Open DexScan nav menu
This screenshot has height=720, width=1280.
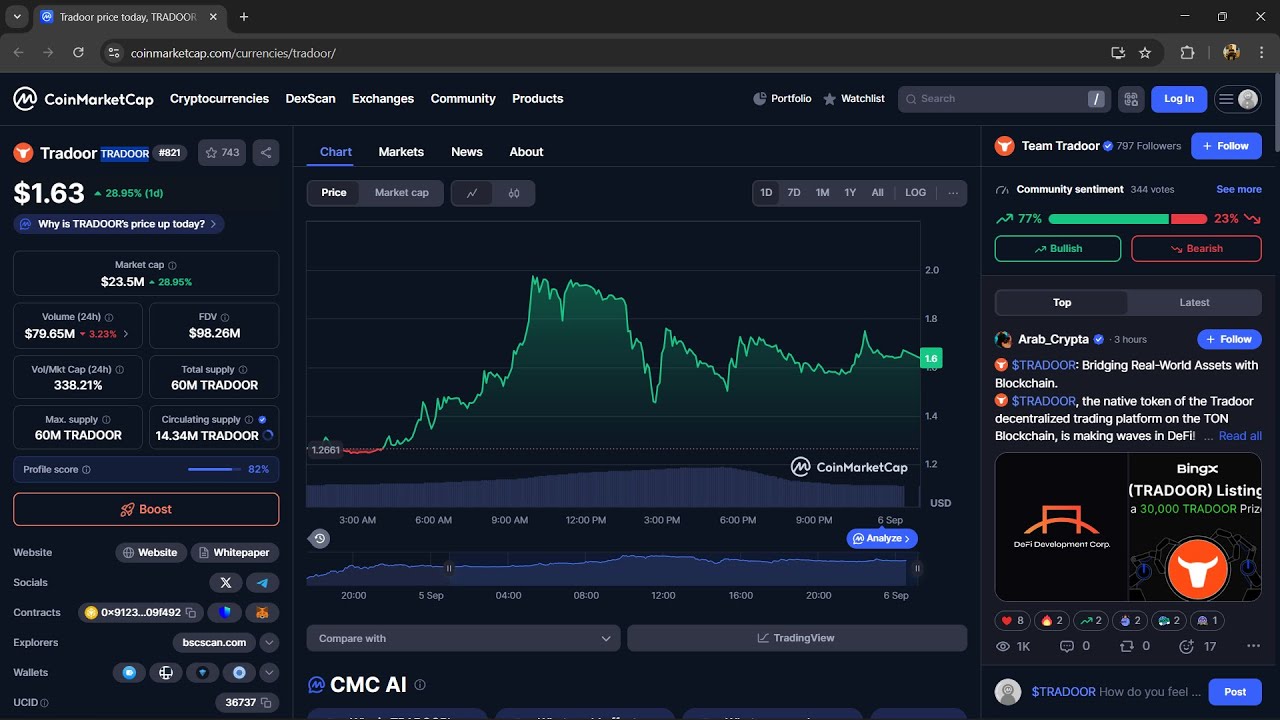[310, 99]
